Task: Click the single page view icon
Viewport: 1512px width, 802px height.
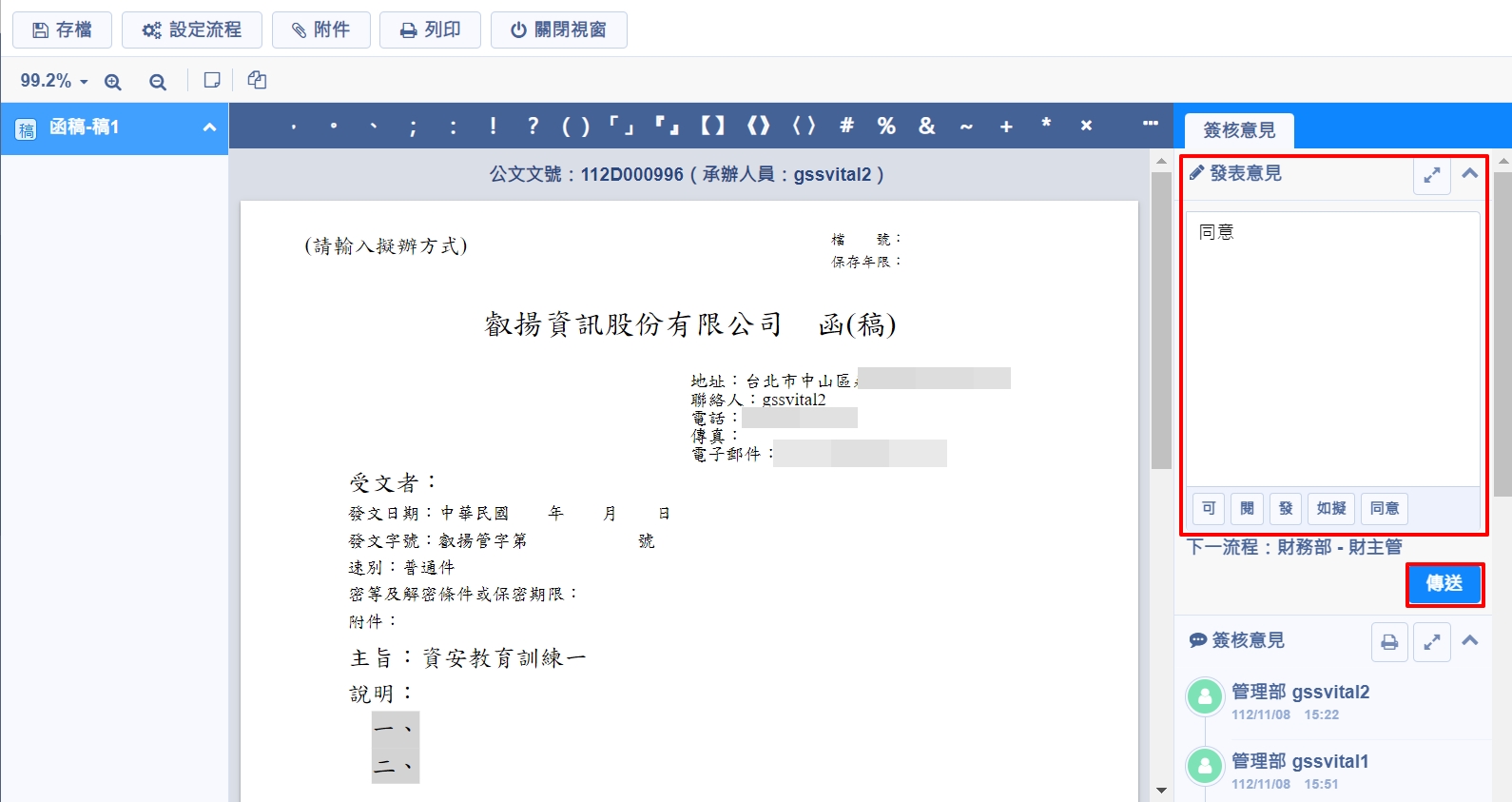Action: click(x=212, y=81)
